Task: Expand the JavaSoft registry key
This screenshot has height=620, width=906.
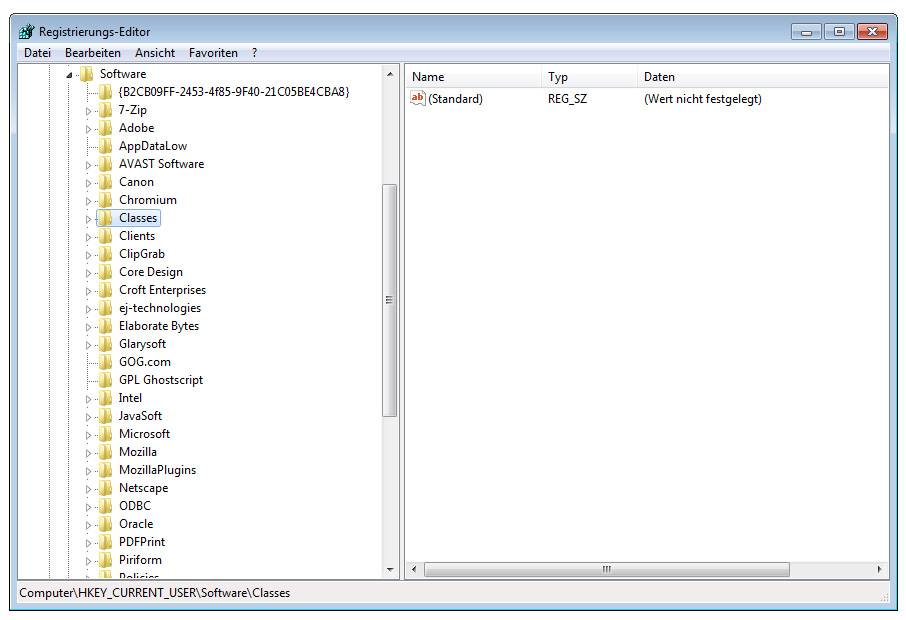Action: (88, 417)
